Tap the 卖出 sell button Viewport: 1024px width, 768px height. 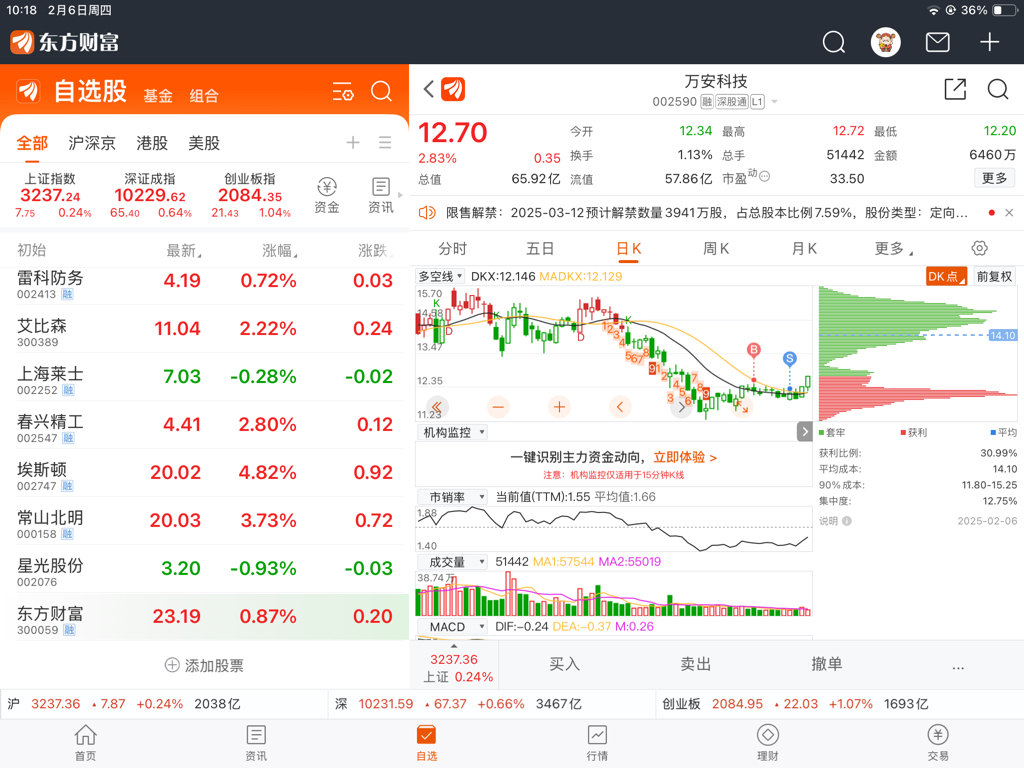pyautogui.click(x=696, y=664)
